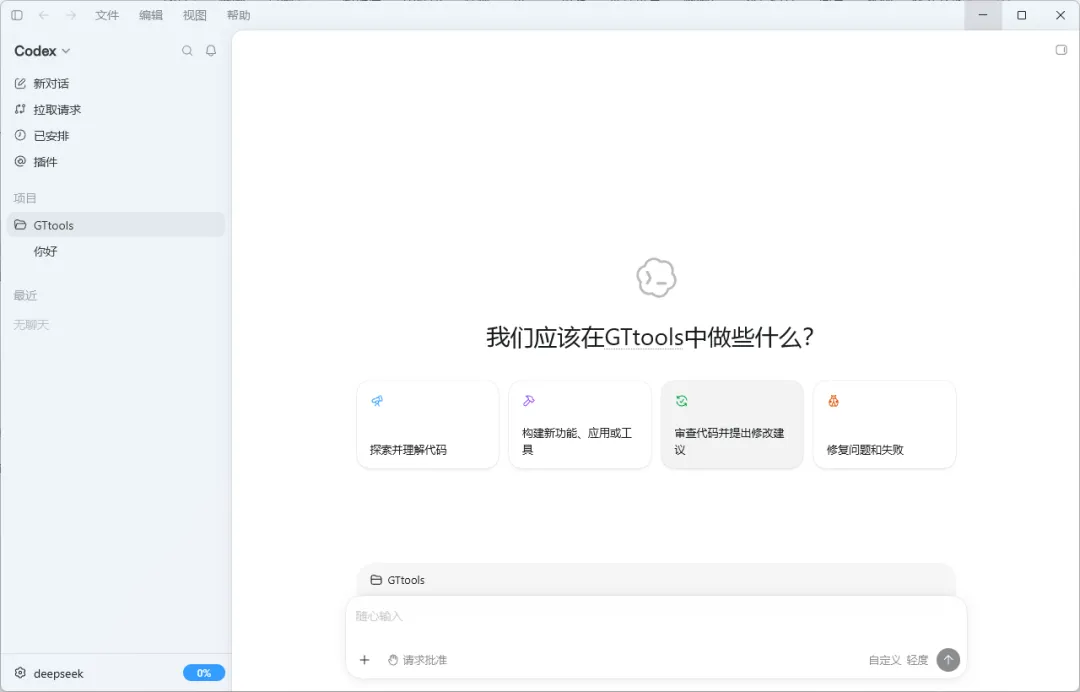Open the 视图 menu
This screenshot has width=1080, height=692.
(x=195, y=15)
